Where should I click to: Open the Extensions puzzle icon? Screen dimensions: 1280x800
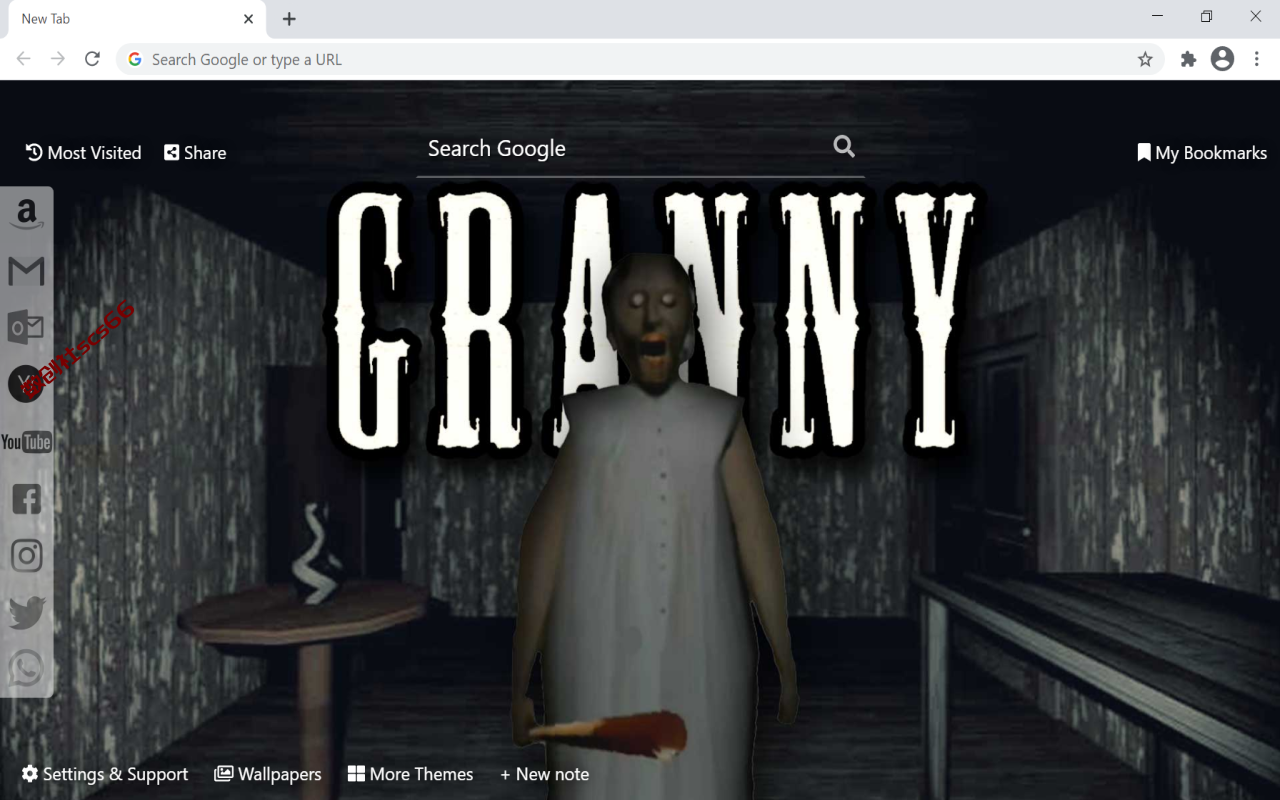(1188, 59)
